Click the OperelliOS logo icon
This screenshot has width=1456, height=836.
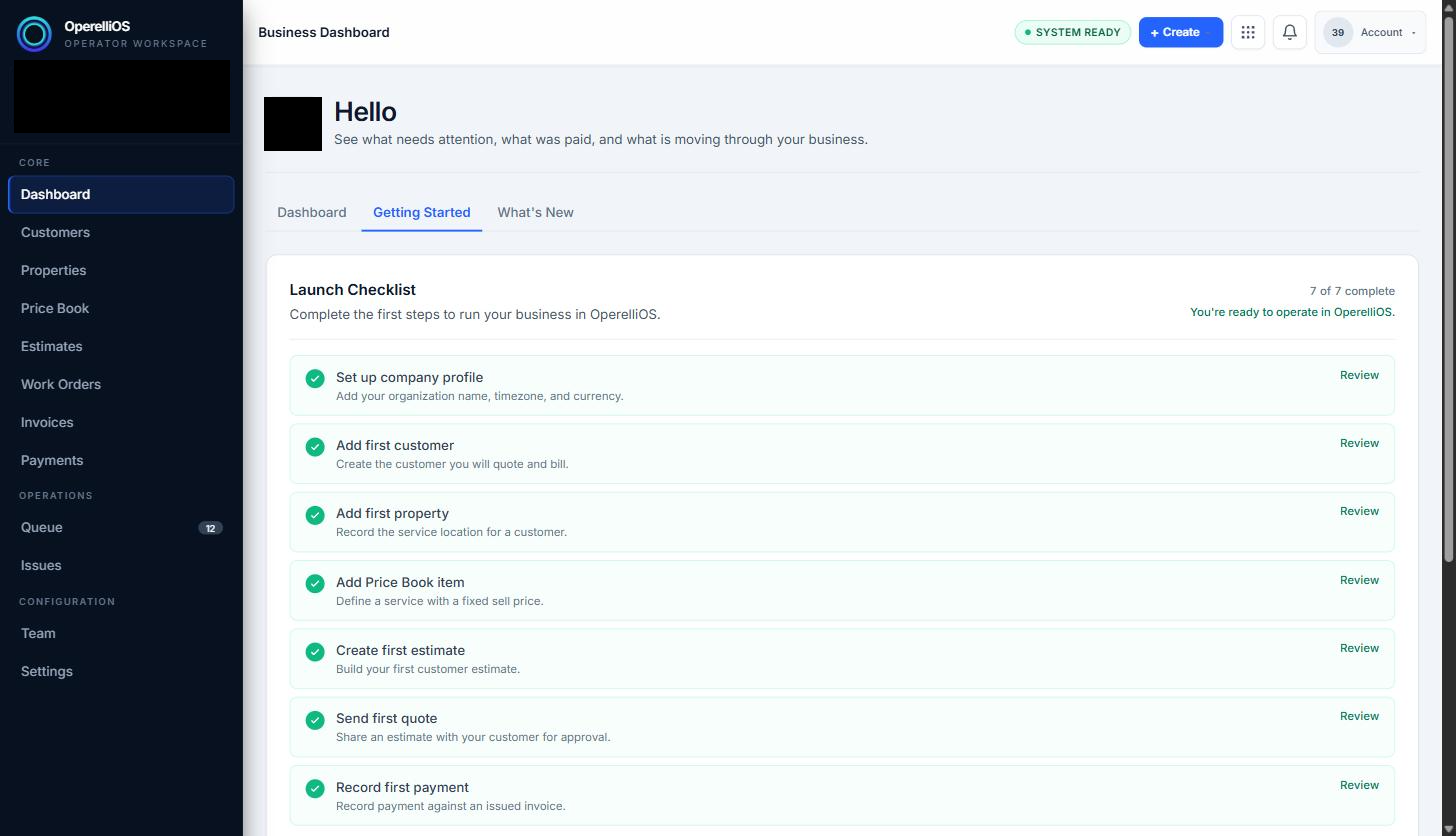[34, 34]
